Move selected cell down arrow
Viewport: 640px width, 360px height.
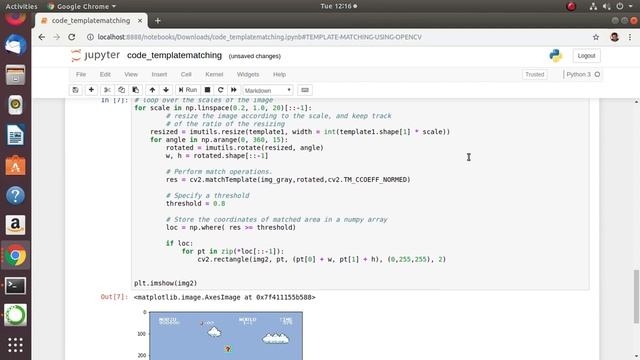tap(166, 90)
